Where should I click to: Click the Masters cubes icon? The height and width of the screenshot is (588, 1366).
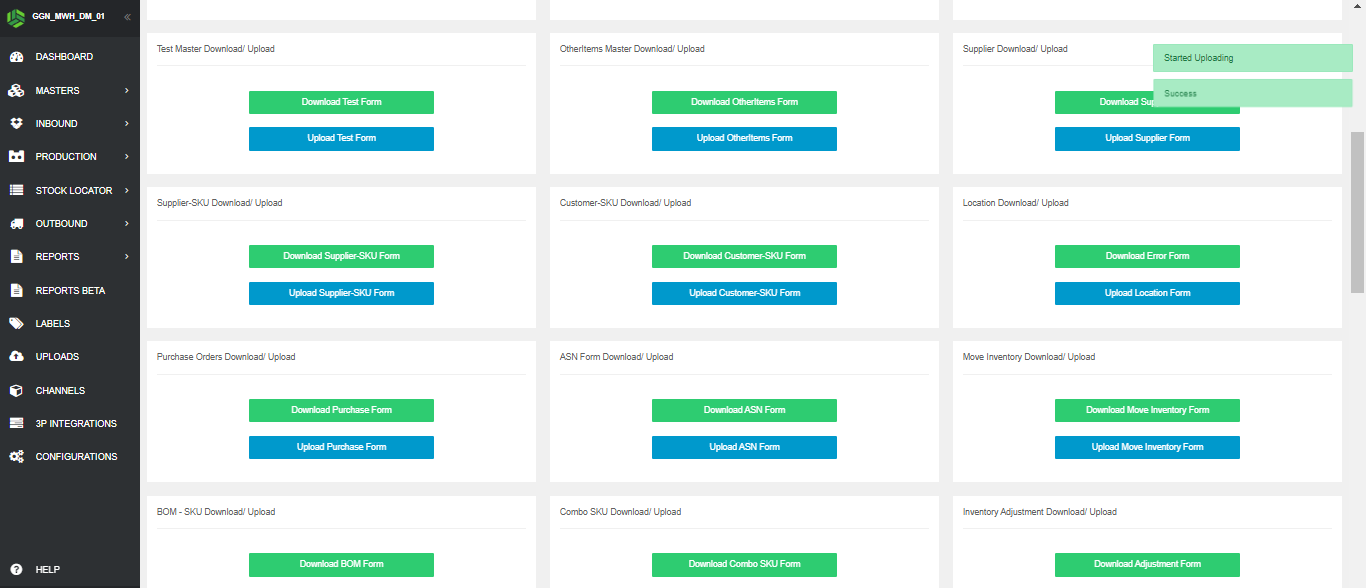[16, 91]
